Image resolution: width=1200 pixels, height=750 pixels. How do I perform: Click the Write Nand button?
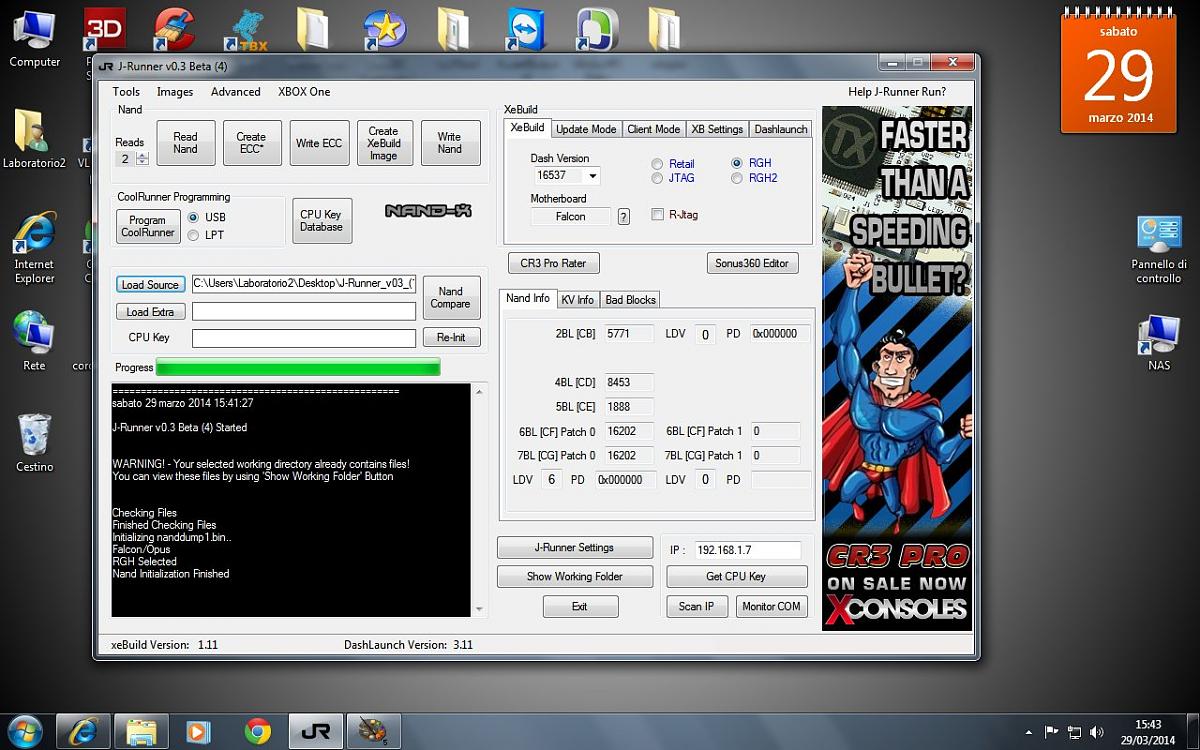pos(450,143)
